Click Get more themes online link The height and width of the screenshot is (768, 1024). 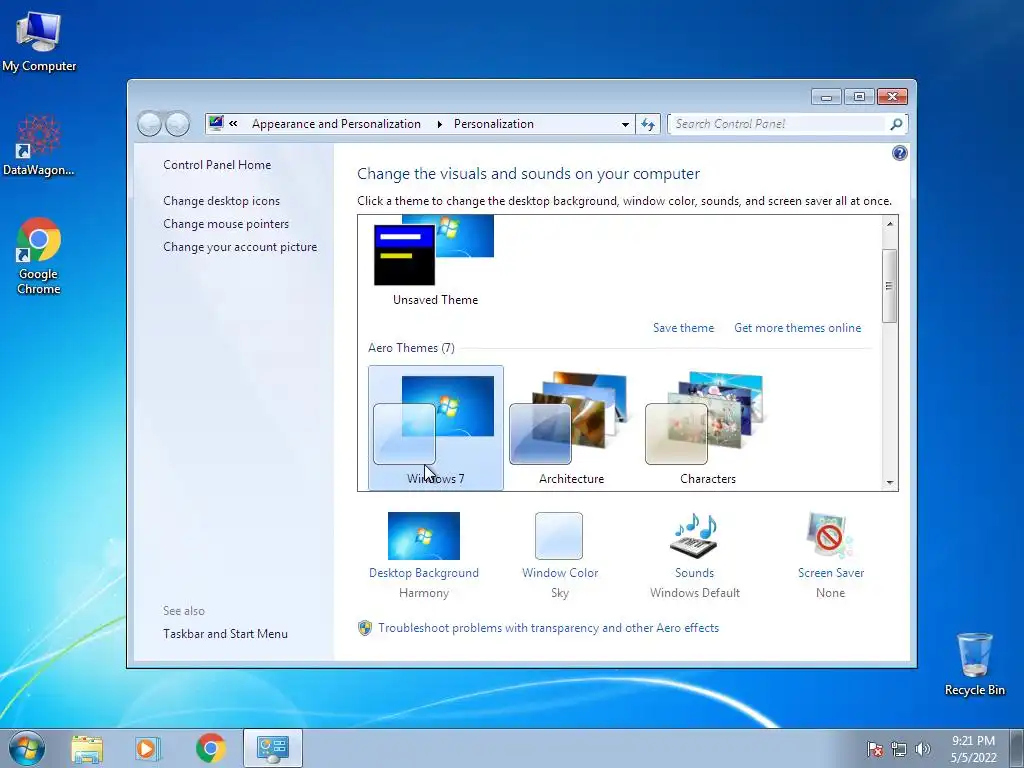pos(797,328)
